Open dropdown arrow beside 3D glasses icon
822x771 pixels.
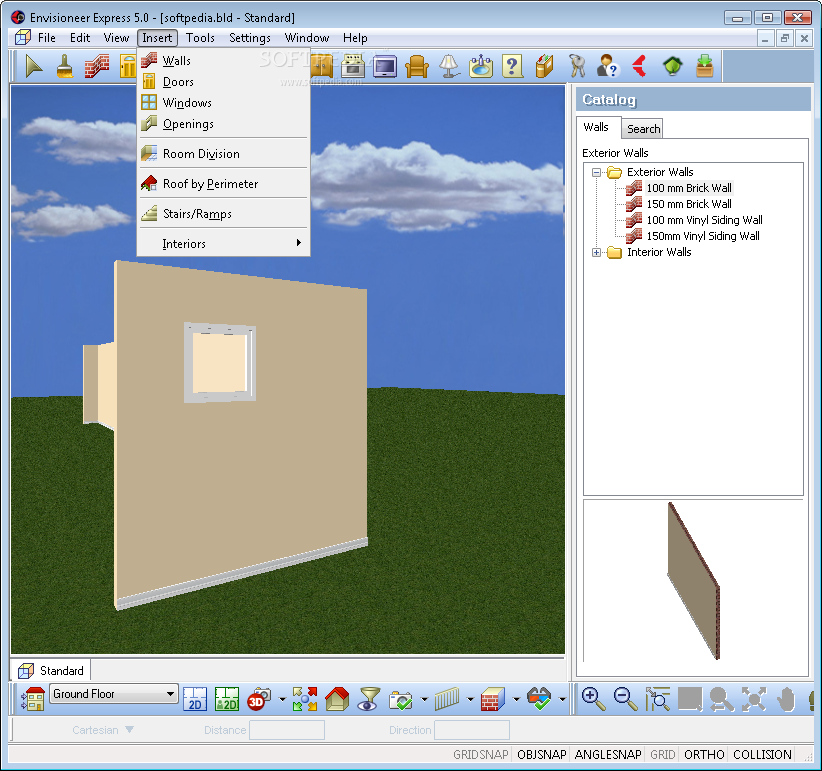point(563,699)
